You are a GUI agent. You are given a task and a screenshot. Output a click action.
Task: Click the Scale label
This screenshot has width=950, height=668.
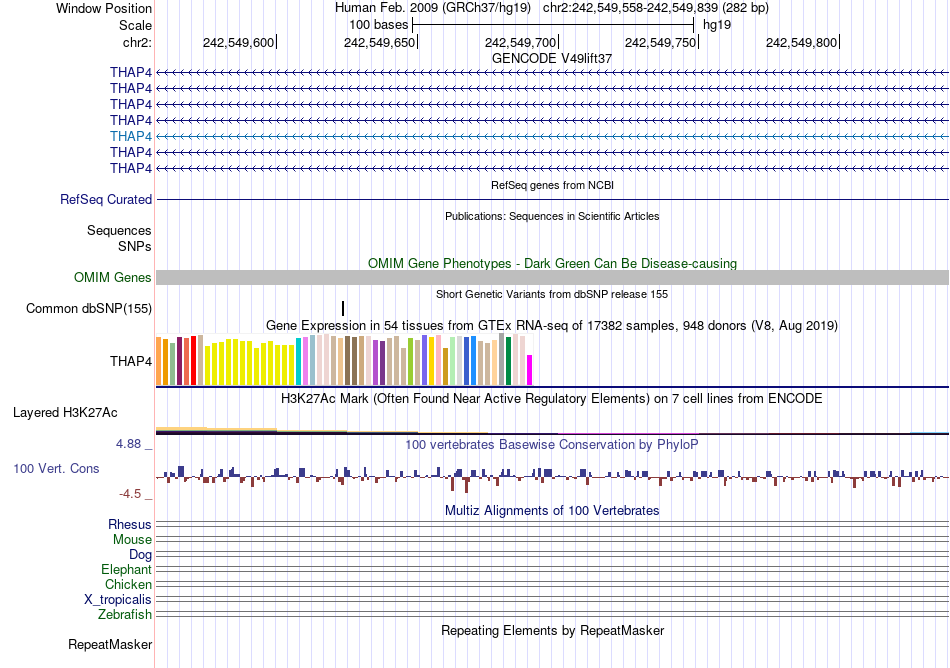pos(135,25)
